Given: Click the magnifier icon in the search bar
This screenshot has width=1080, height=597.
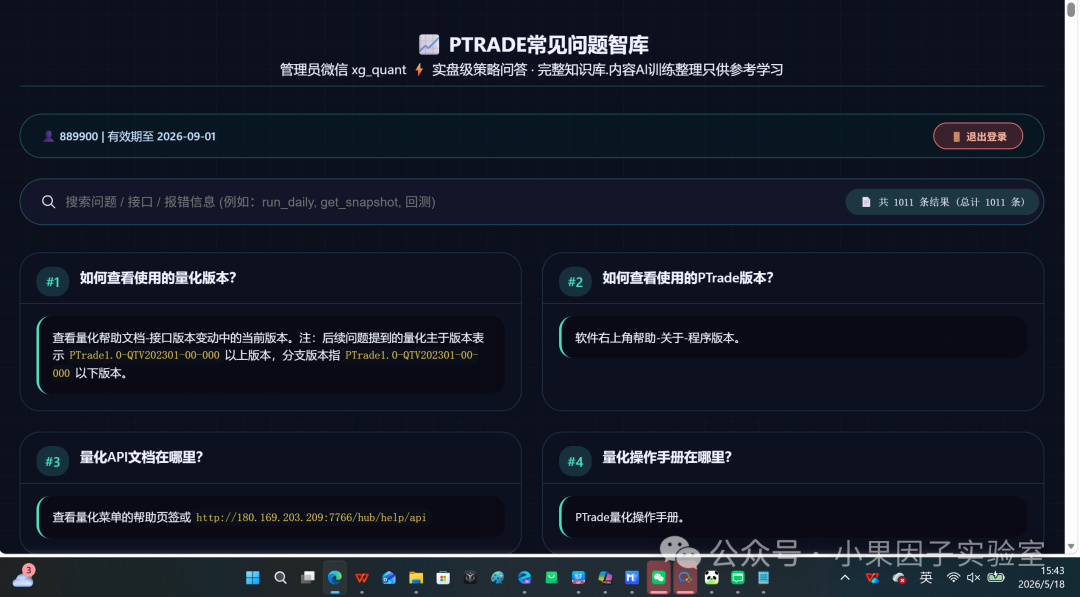Looking at the screenshot, I should tap(48, 202).
